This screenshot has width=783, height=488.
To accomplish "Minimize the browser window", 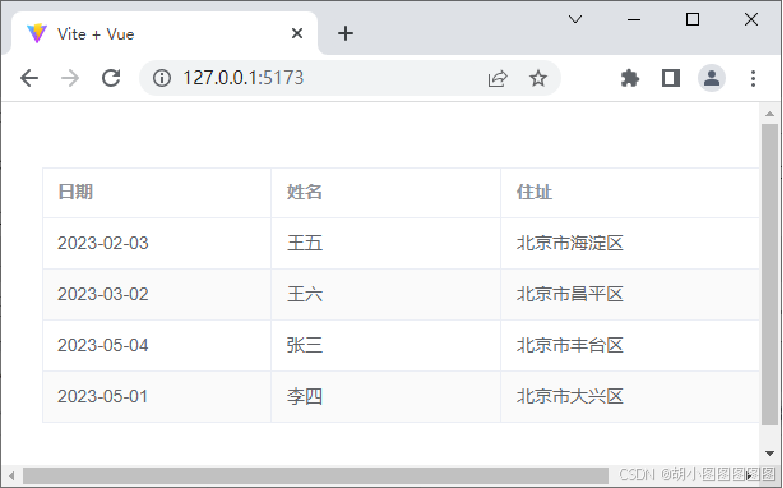I will pos(634,19).
